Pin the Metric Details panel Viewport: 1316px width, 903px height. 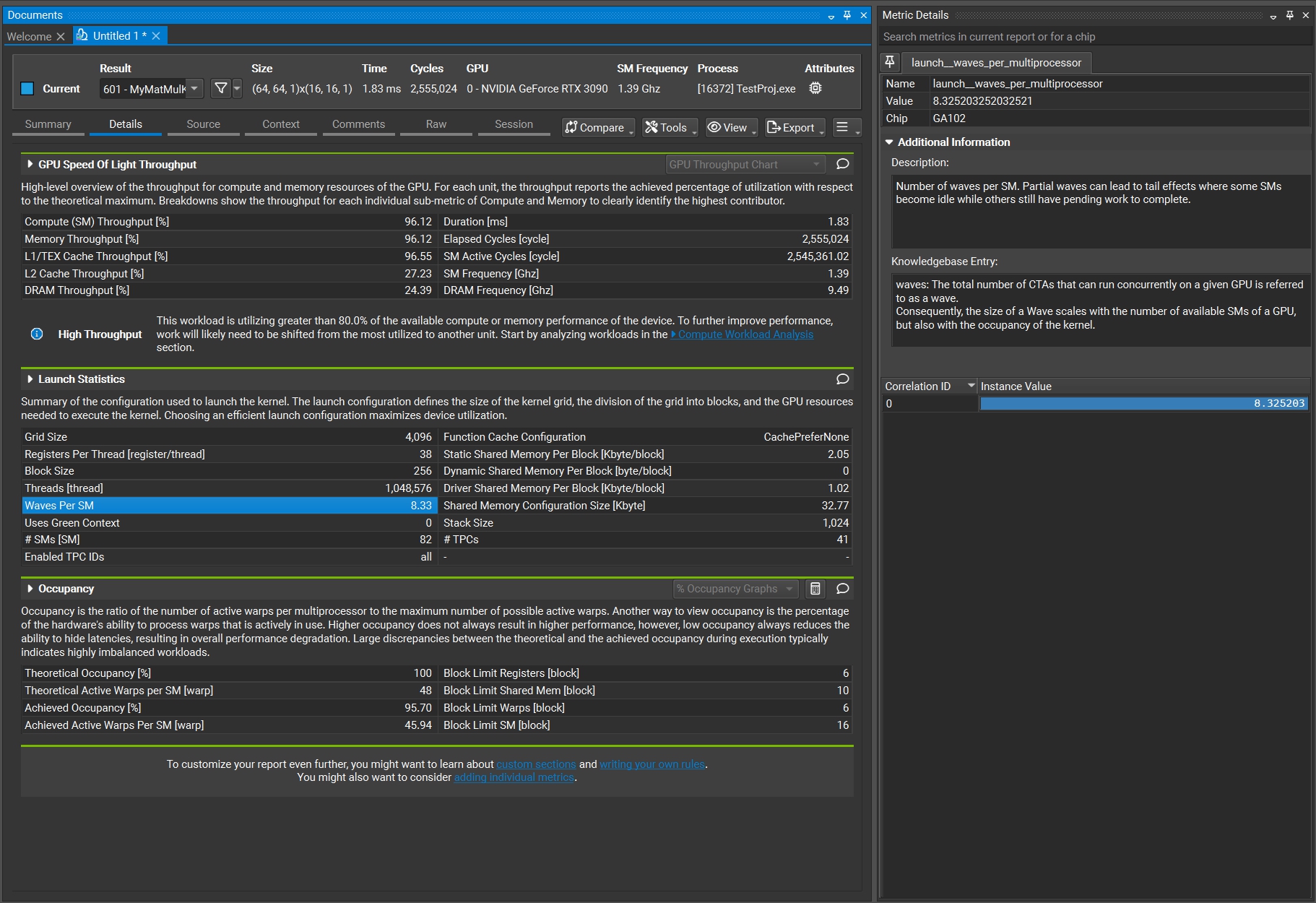pyautogui.click(x=1289, y=15)
